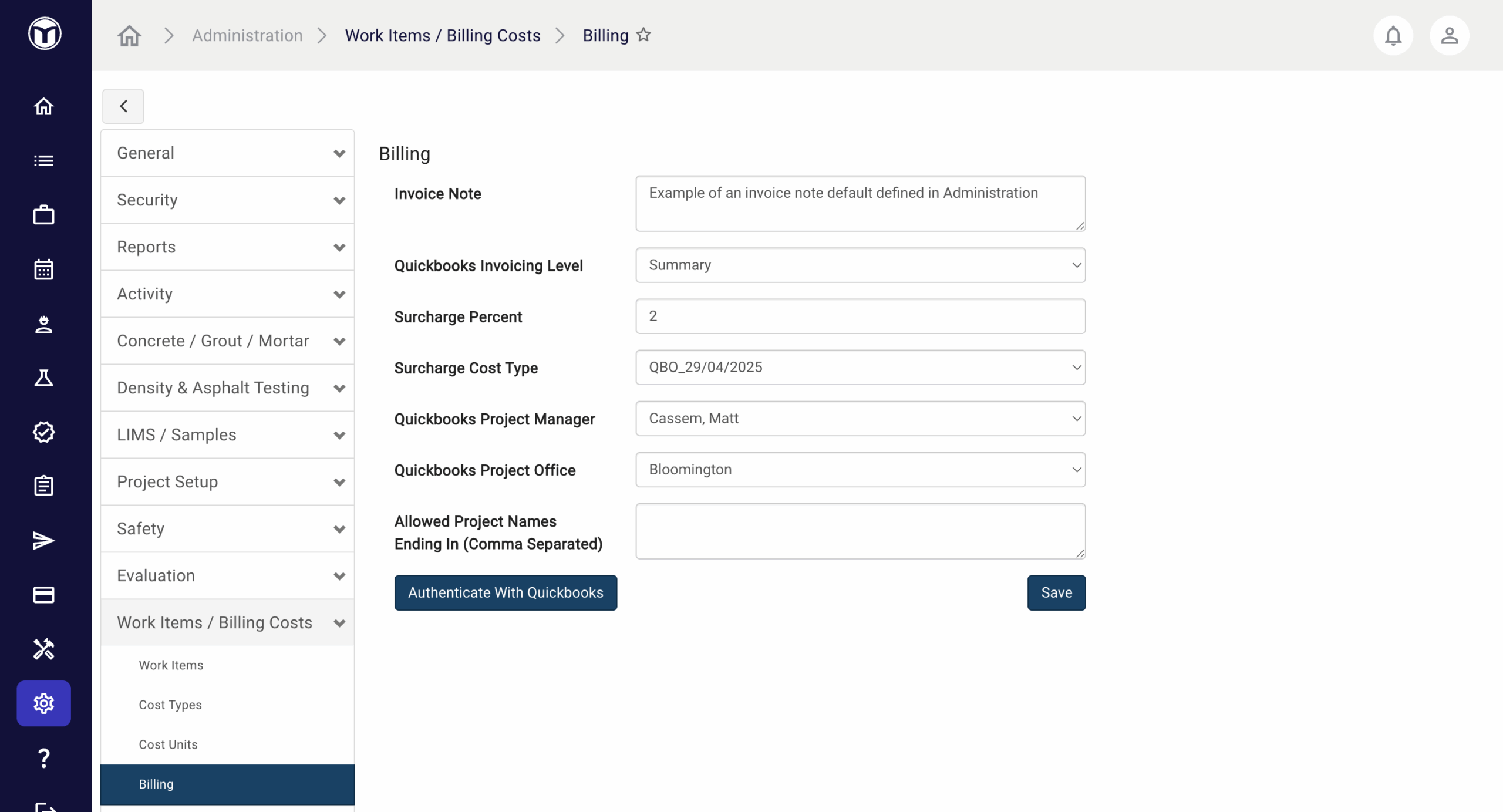This screenshot has width=1503, height=812.
Task: Go to Work Items / Billing Costs breadcrumb
Action: [x=443, y=35]
